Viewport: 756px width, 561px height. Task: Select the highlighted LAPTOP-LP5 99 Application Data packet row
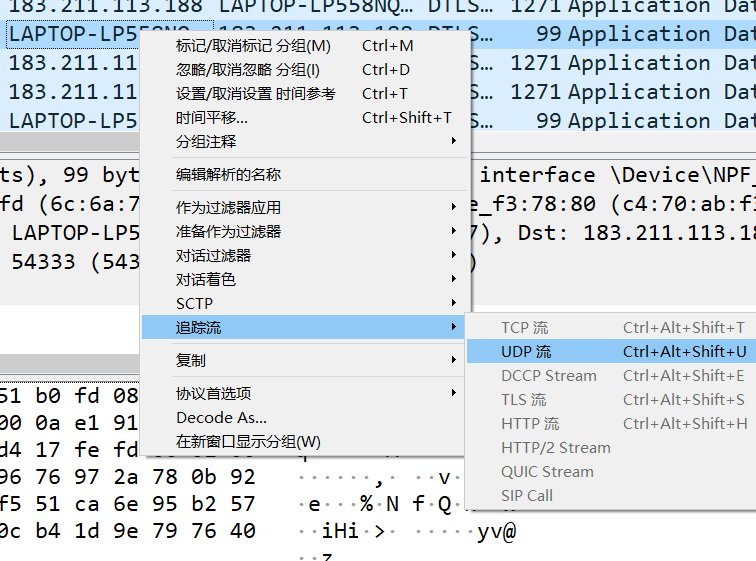(x=378, y=34)
